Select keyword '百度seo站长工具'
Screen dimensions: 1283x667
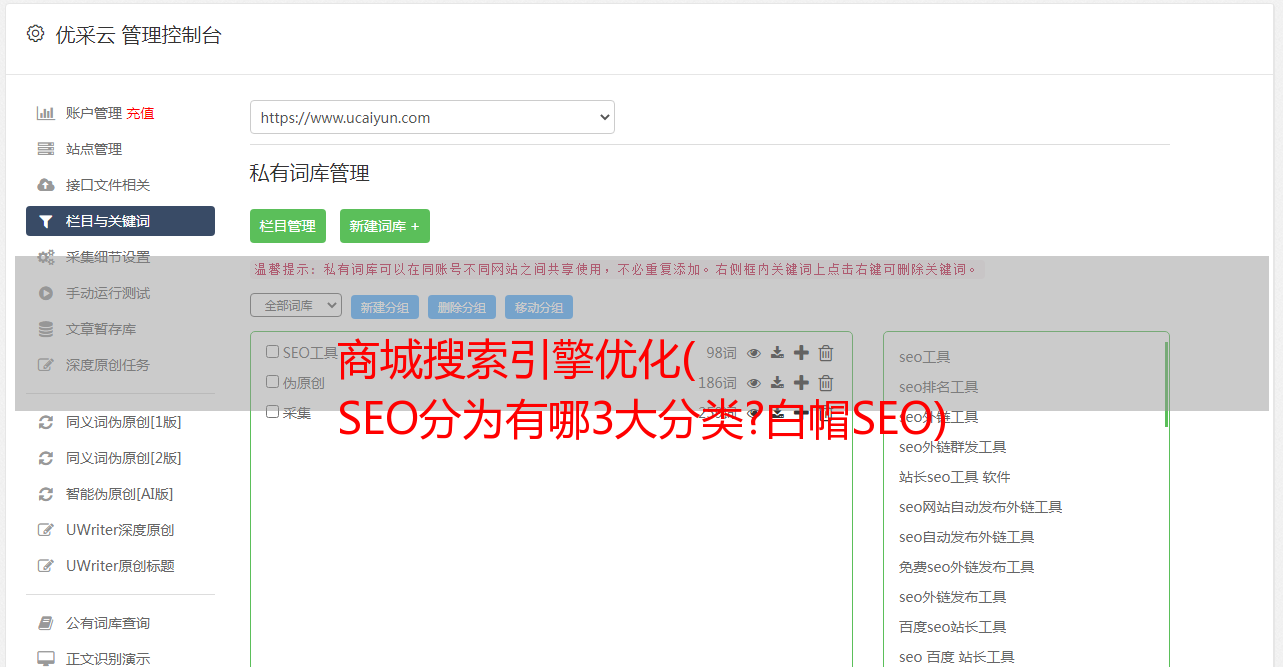pyautogui.click(x=953, y=627)
